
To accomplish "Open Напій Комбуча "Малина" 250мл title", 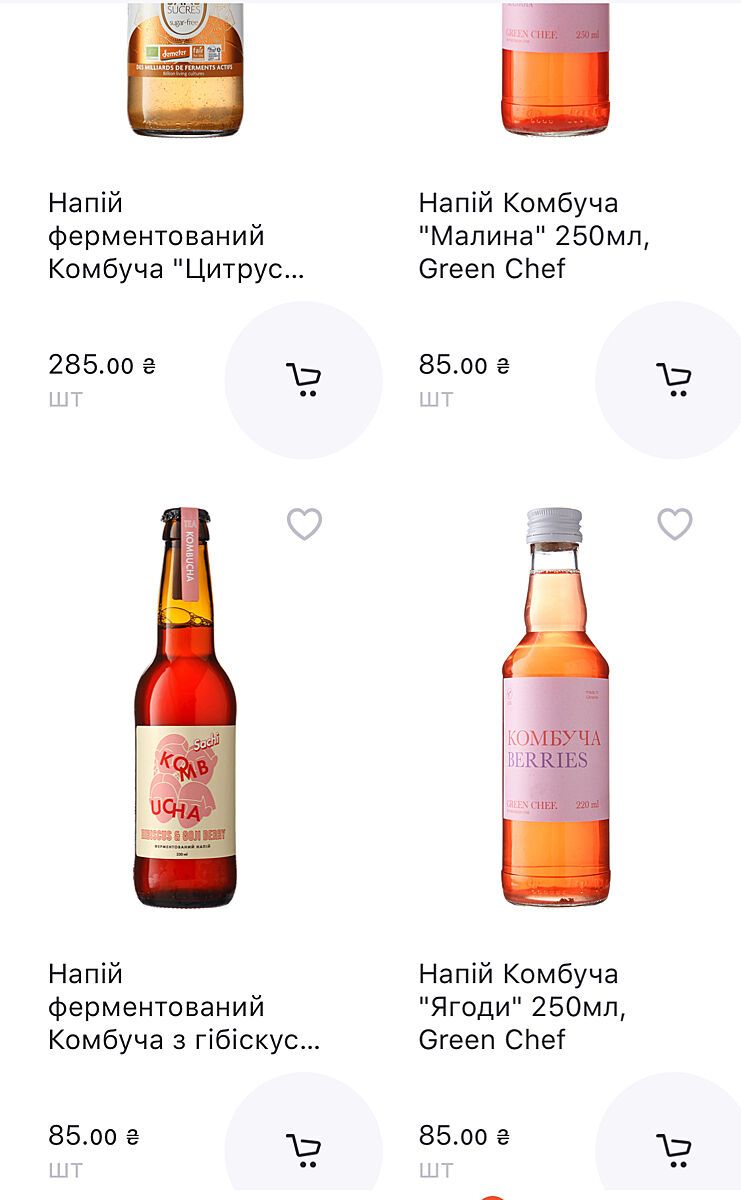I will (534, 236).
